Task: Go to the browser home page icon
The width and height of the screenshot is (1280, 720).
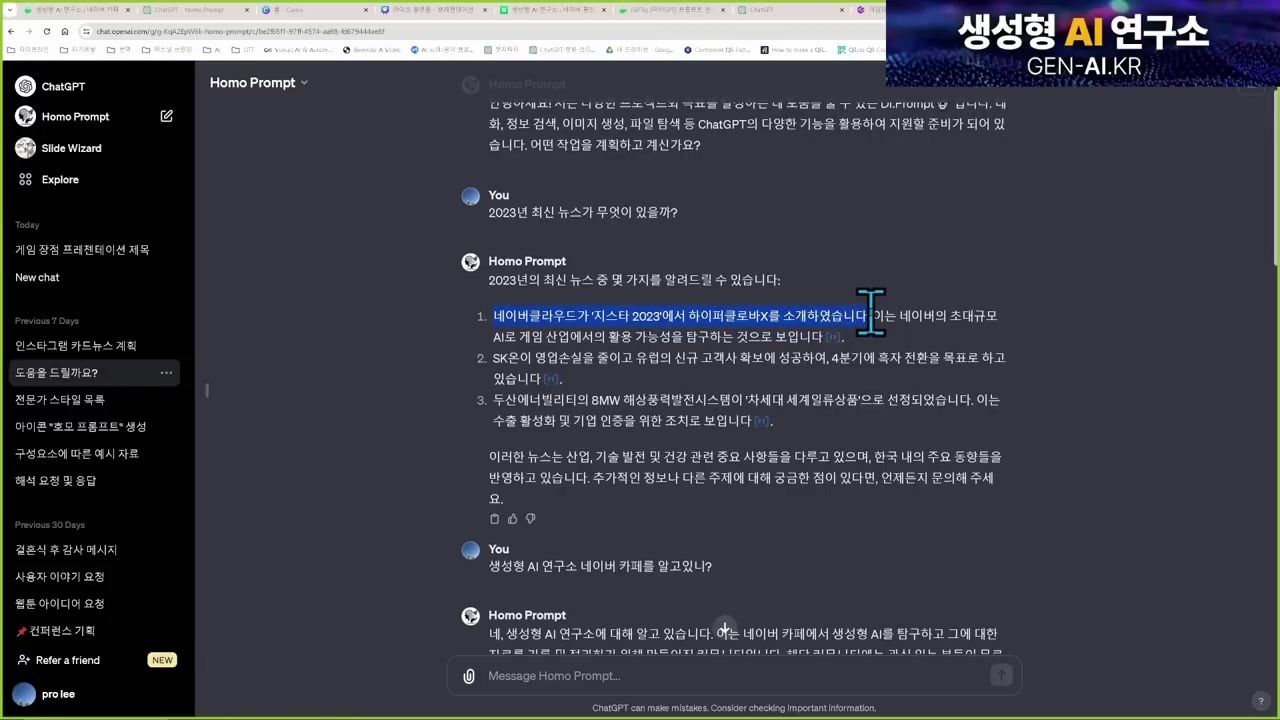Action: click(x=64, y=31)
